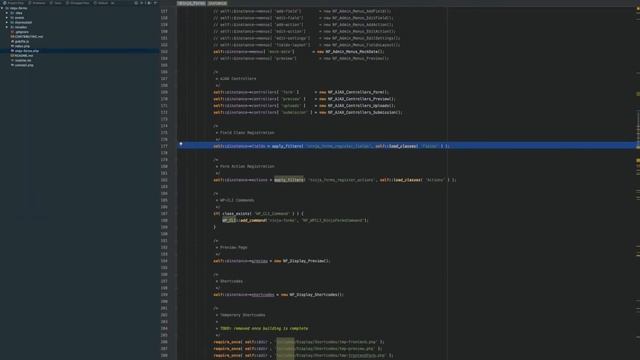Click the gulpfile.js file icon
The width and height of the screenshot is (640, 360).
[x=12, y=41]
